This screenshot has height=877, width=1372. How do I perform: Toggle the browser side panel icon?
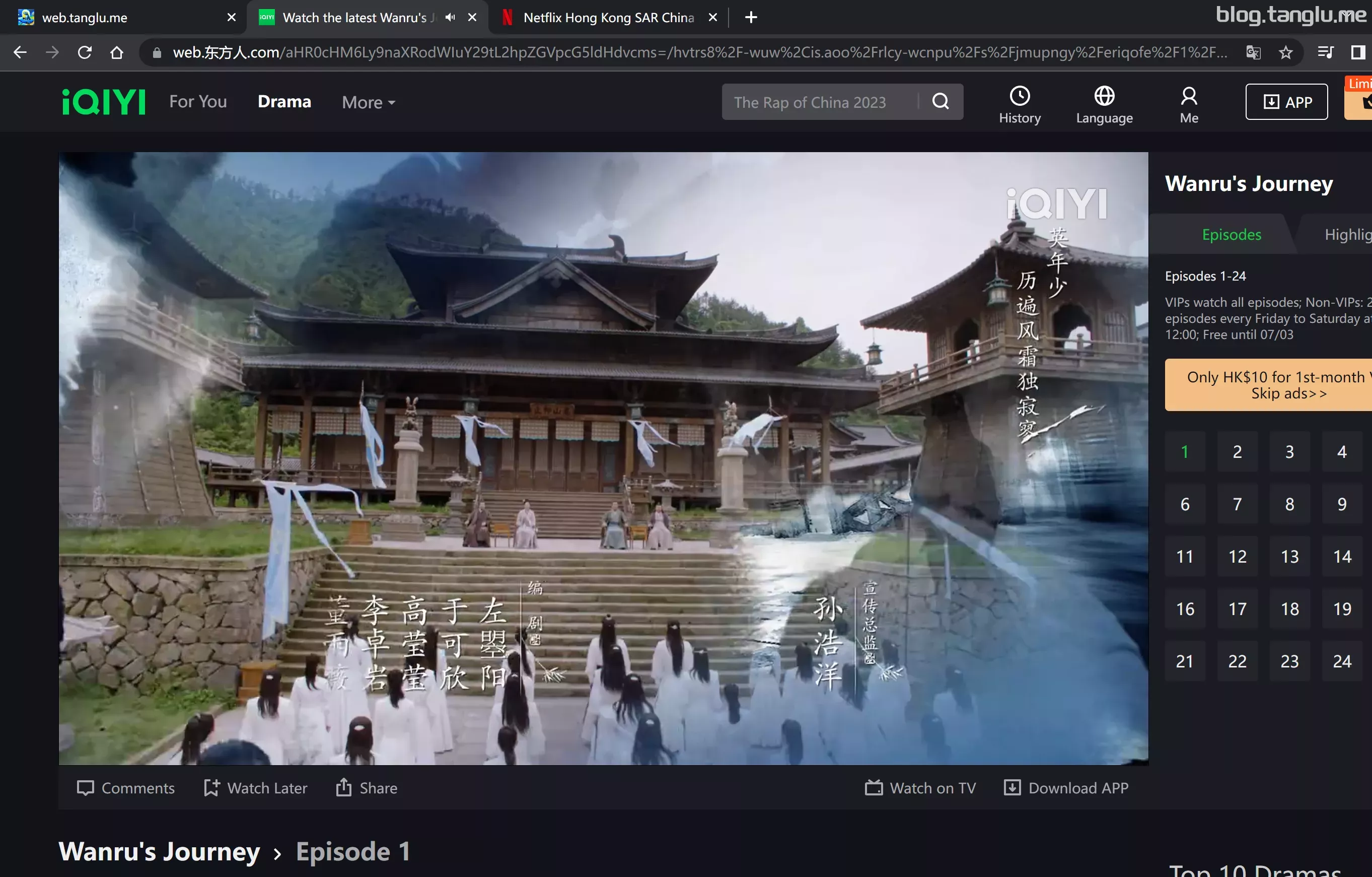1358,52
